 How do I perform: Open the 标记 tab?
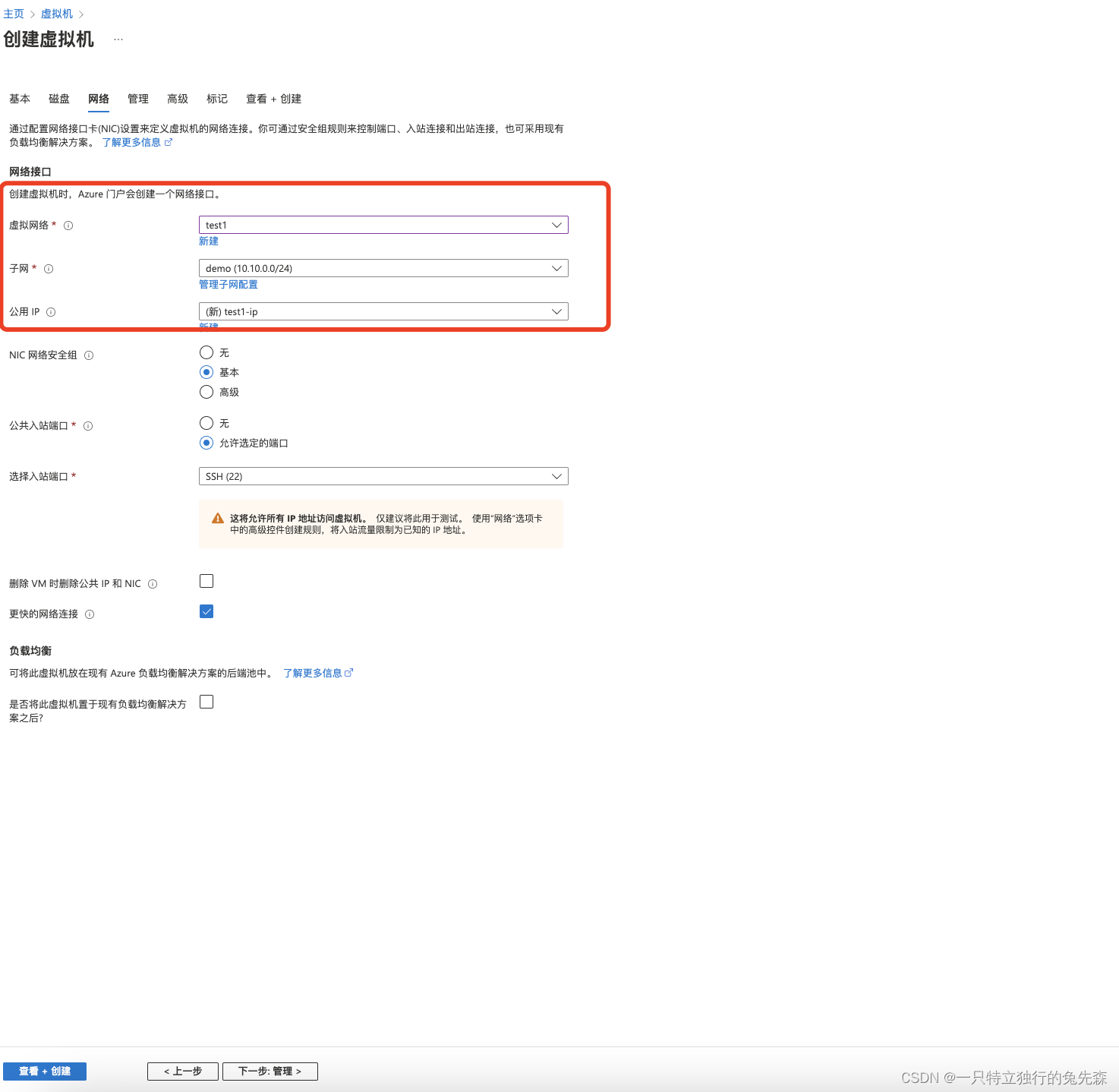click(217, 99)
